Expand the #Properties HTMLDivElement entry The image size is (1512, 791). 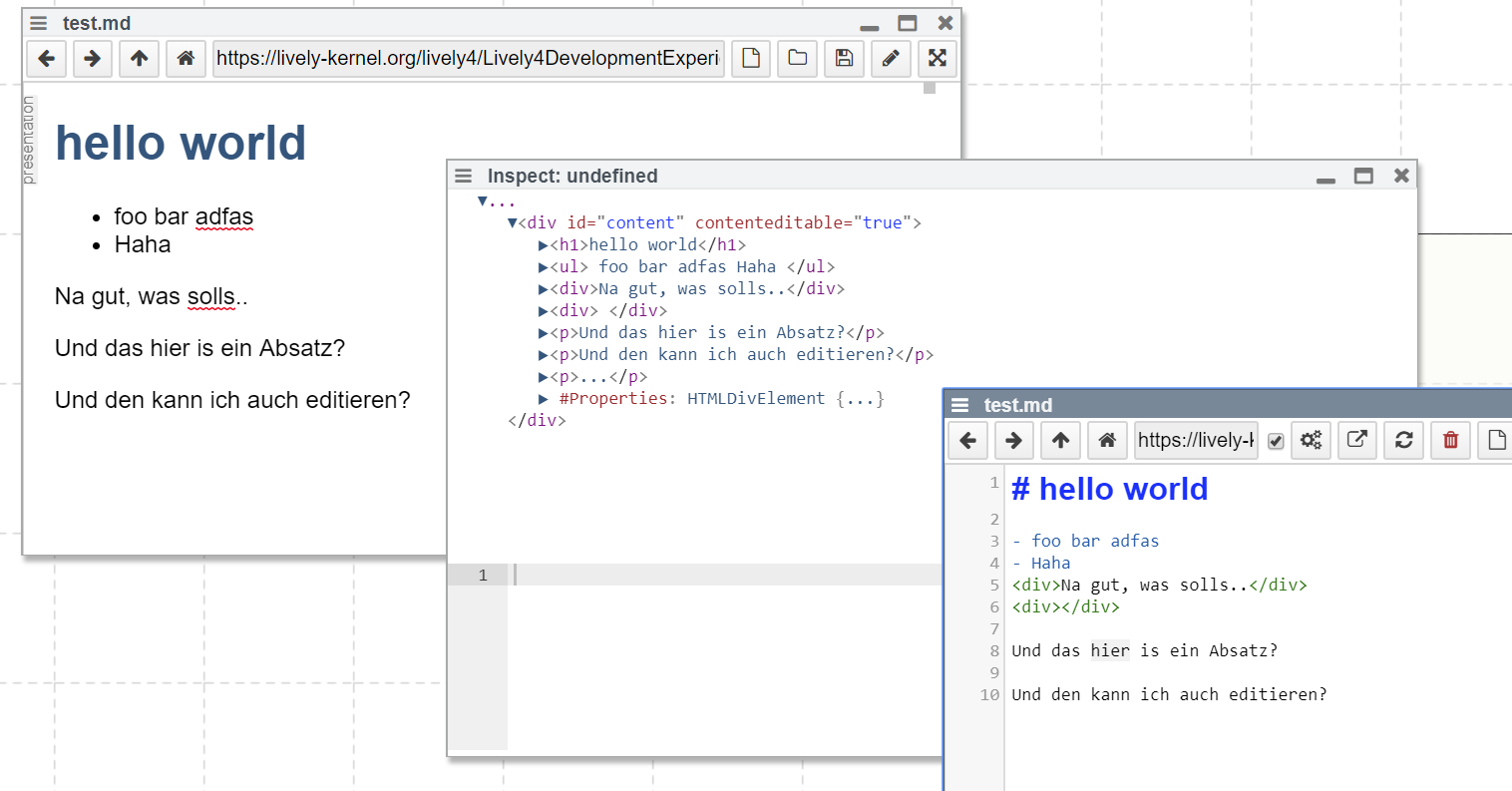tap(544, 399)
